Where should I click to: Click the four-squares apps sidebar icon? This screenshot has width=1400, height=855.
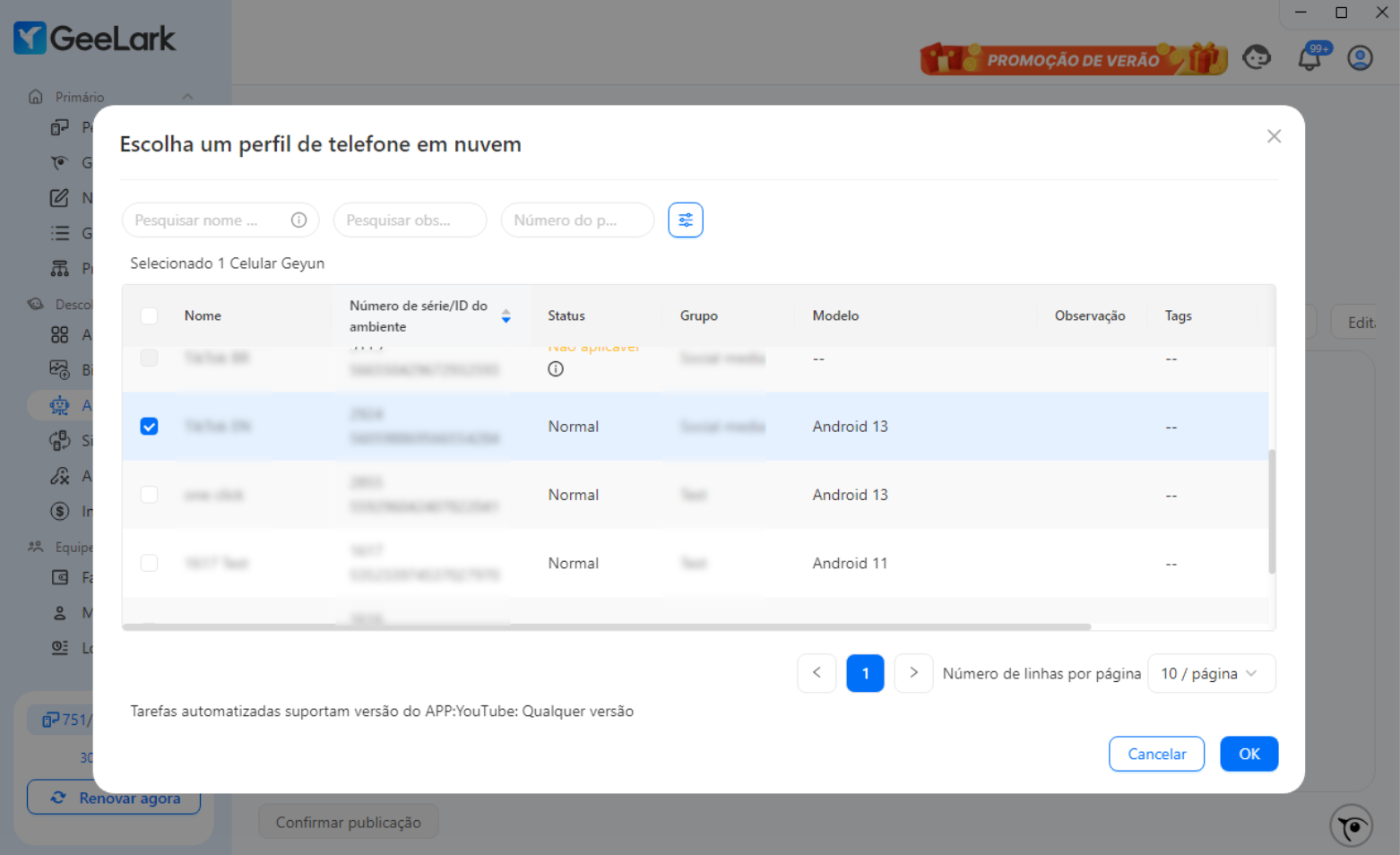tap(60, 335)
